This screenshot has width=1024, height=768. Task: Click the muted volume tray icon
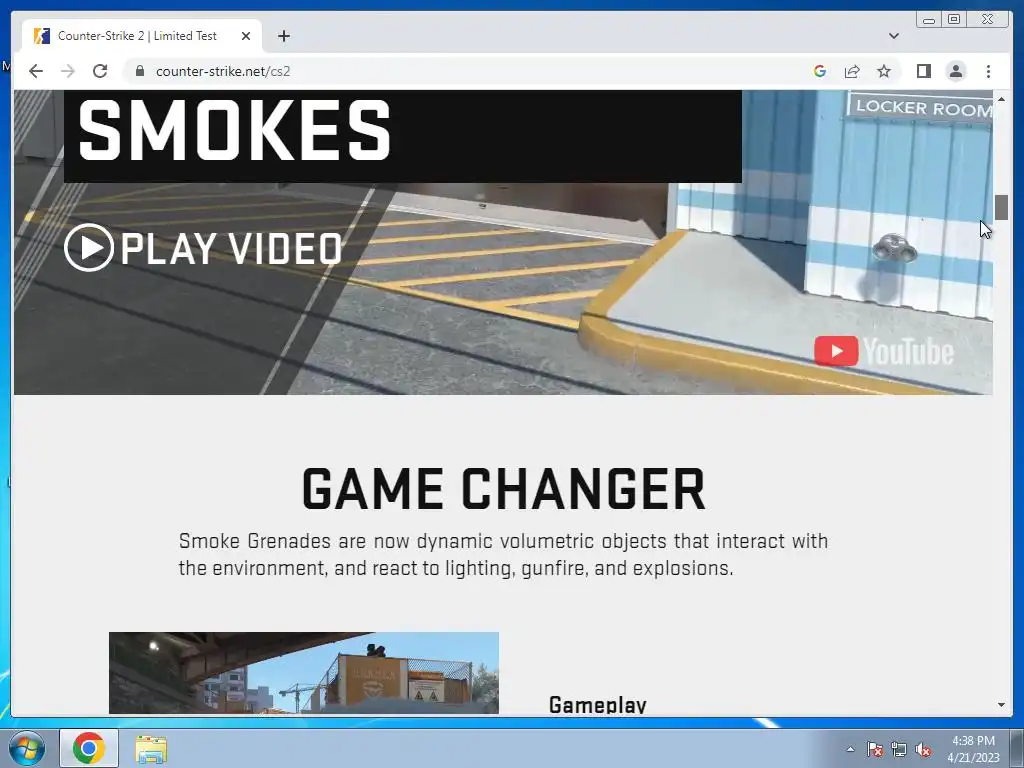coord(923,749)
